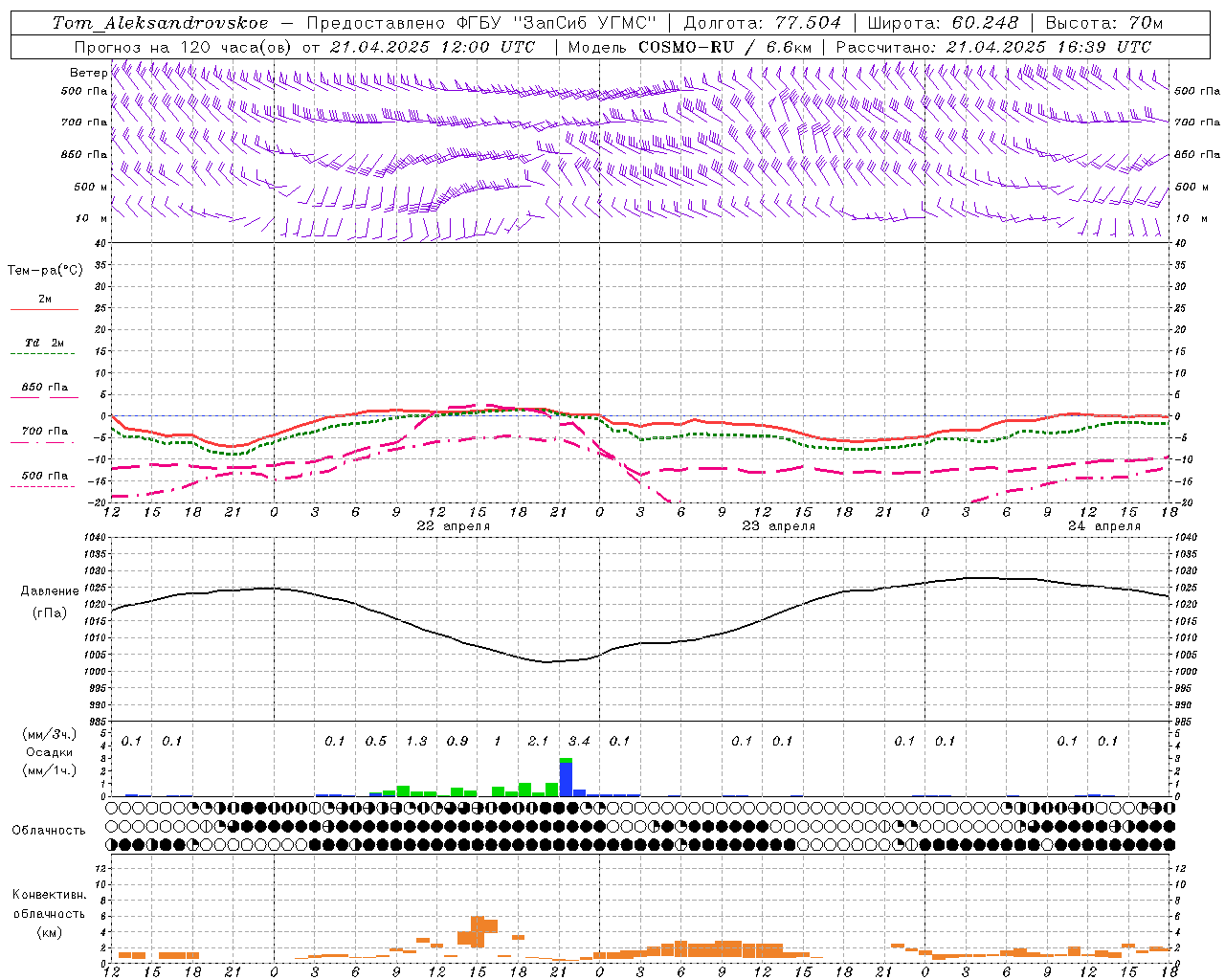Click the Осадки precipitation label

[49, 752]
